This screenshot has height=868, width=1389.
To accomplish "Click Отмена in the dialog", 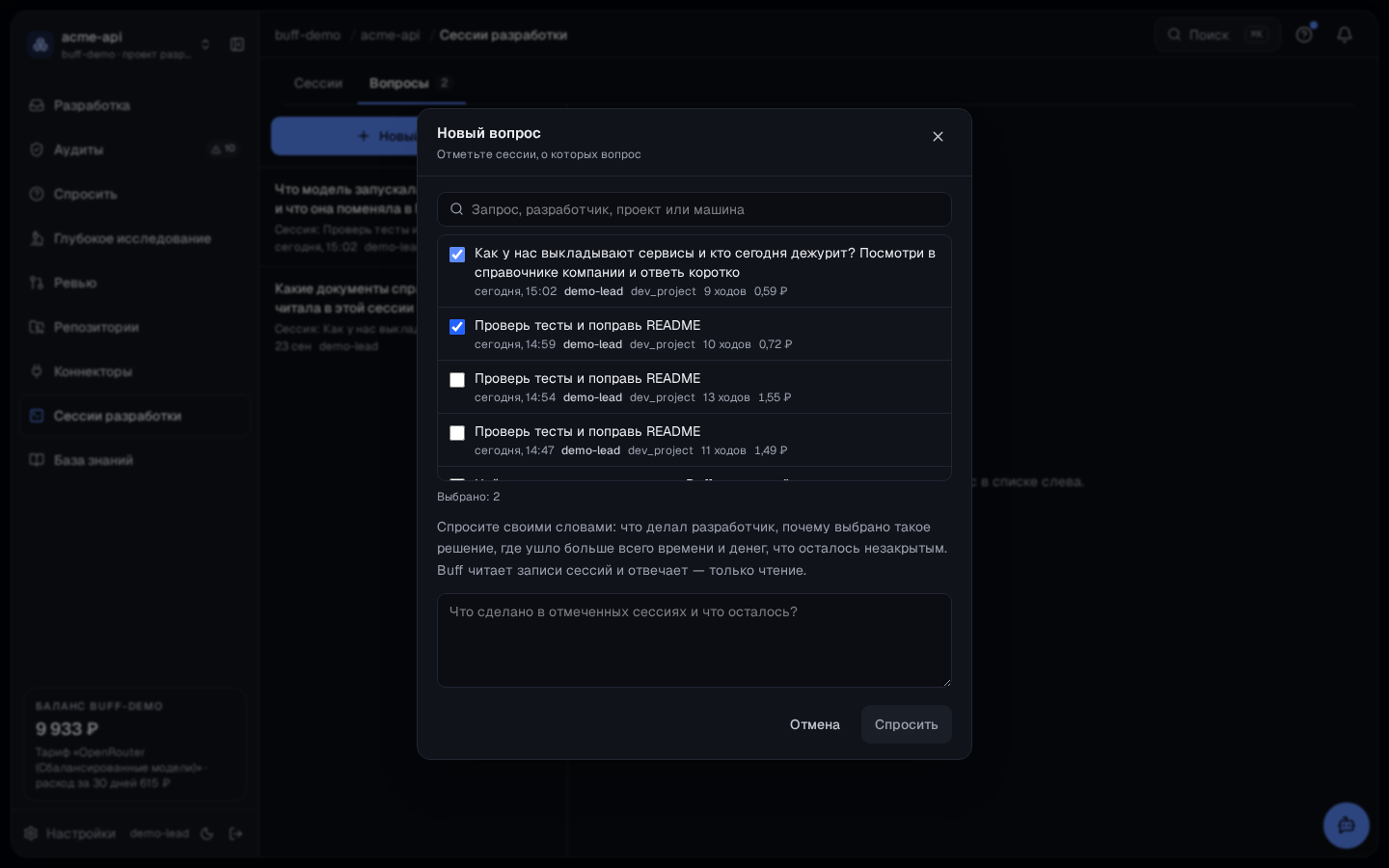I will coord(815,724).
